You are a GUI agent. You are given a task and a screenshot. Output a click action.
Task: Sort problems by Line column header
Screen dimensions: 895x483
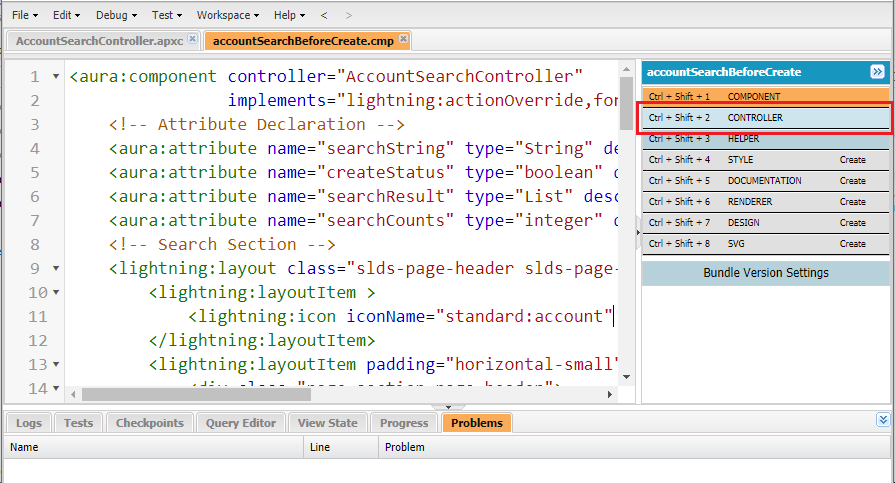[x=341, y=447]
